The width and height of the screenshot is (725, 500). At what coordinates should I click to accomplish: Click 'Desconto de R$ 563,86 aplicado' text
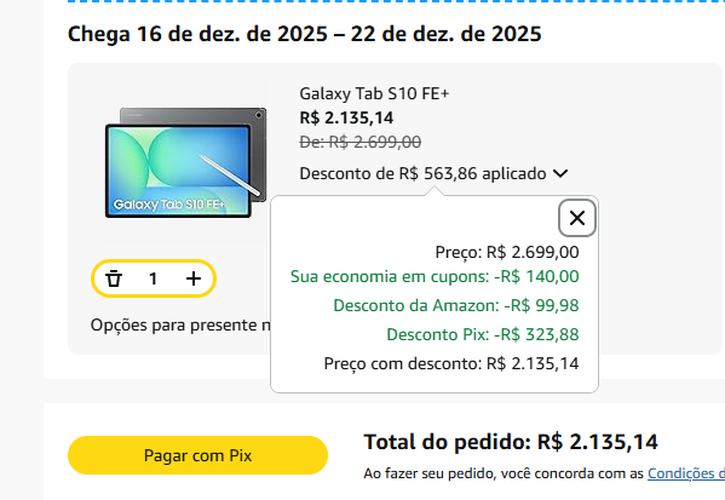tap(422, 174)
